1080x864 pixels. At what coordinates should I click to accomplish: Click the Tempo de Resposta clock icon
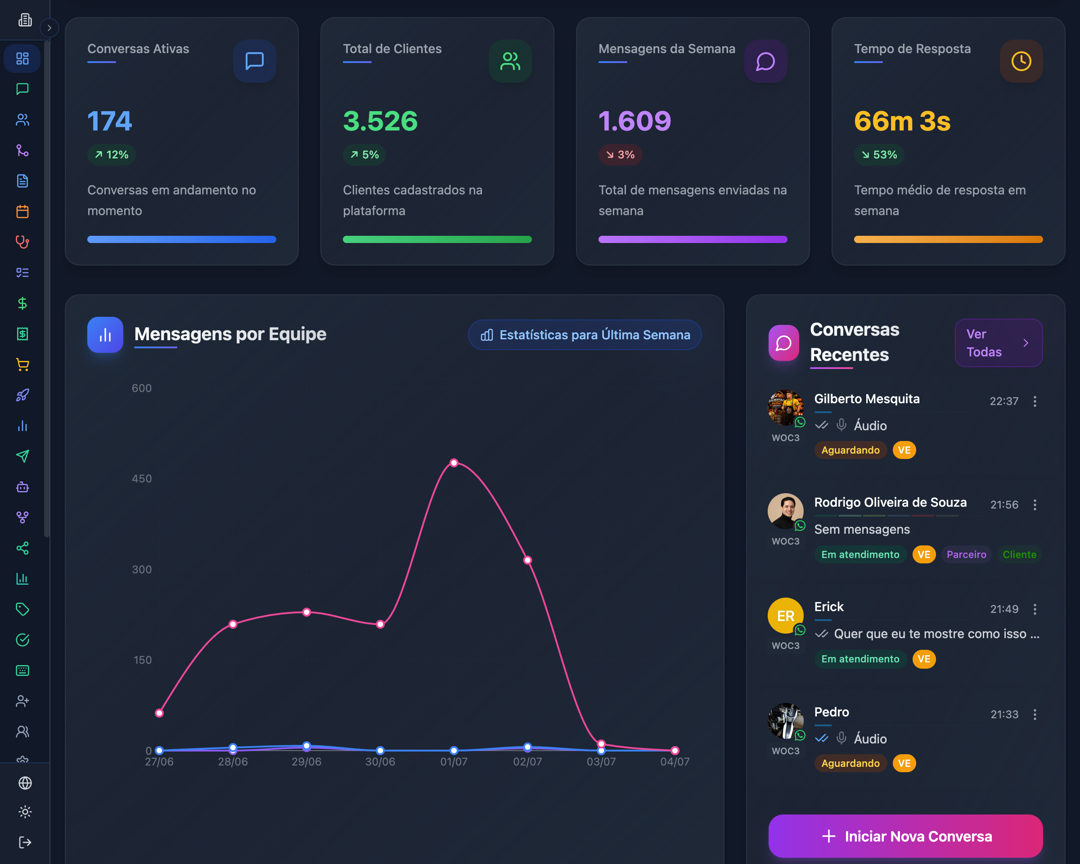pos(1021,61)
